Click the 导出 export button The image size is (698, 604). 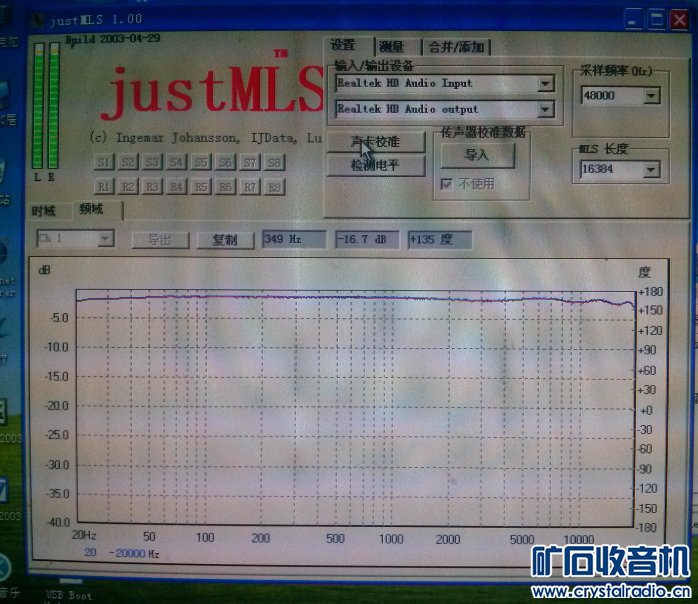(160, 240)
